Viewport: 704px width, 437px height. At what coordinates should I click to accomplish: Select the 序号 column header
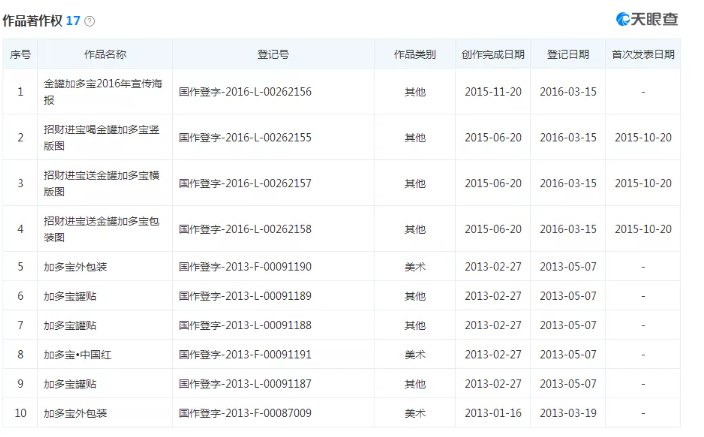(20, 55)
